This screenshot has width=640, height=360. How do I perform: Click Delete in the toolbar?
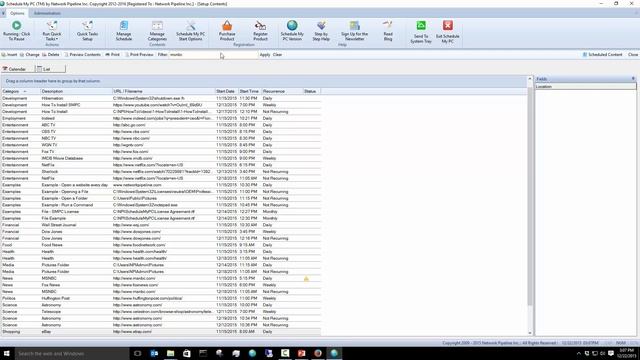(51, 54)
